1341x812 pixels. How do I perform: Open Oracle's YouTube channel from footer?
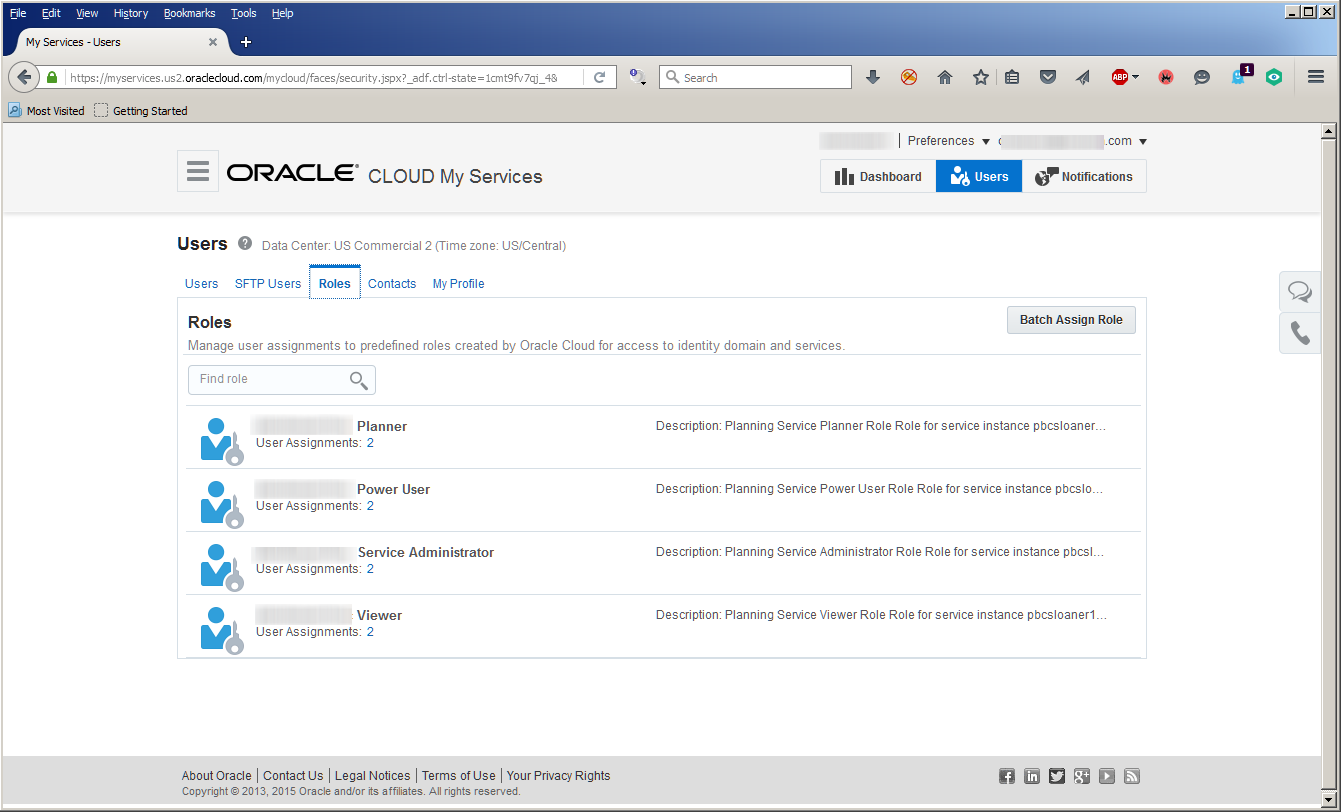(1107, 776)
